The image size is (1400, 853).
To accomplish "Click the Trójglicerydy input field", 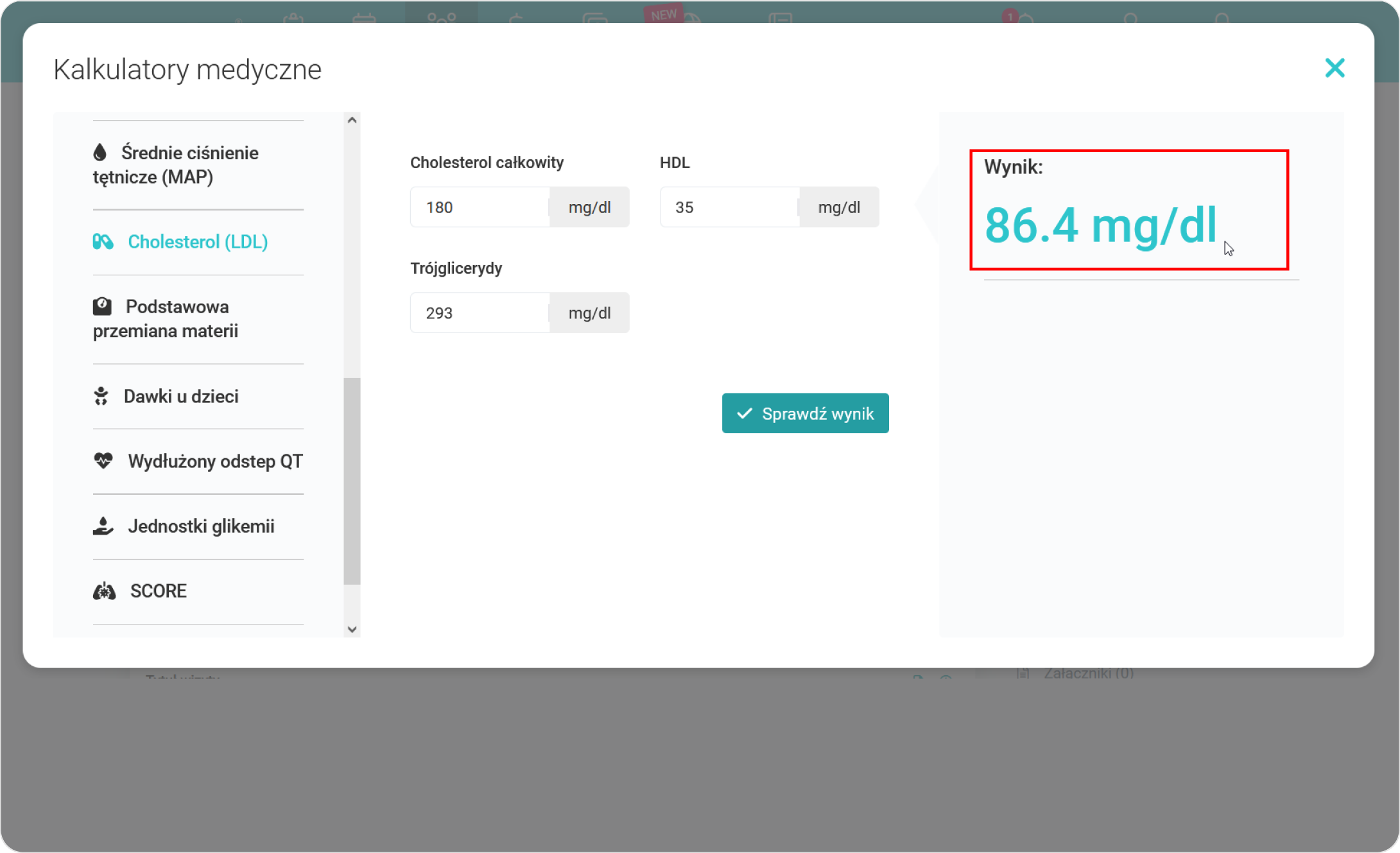I will point(480,313).
